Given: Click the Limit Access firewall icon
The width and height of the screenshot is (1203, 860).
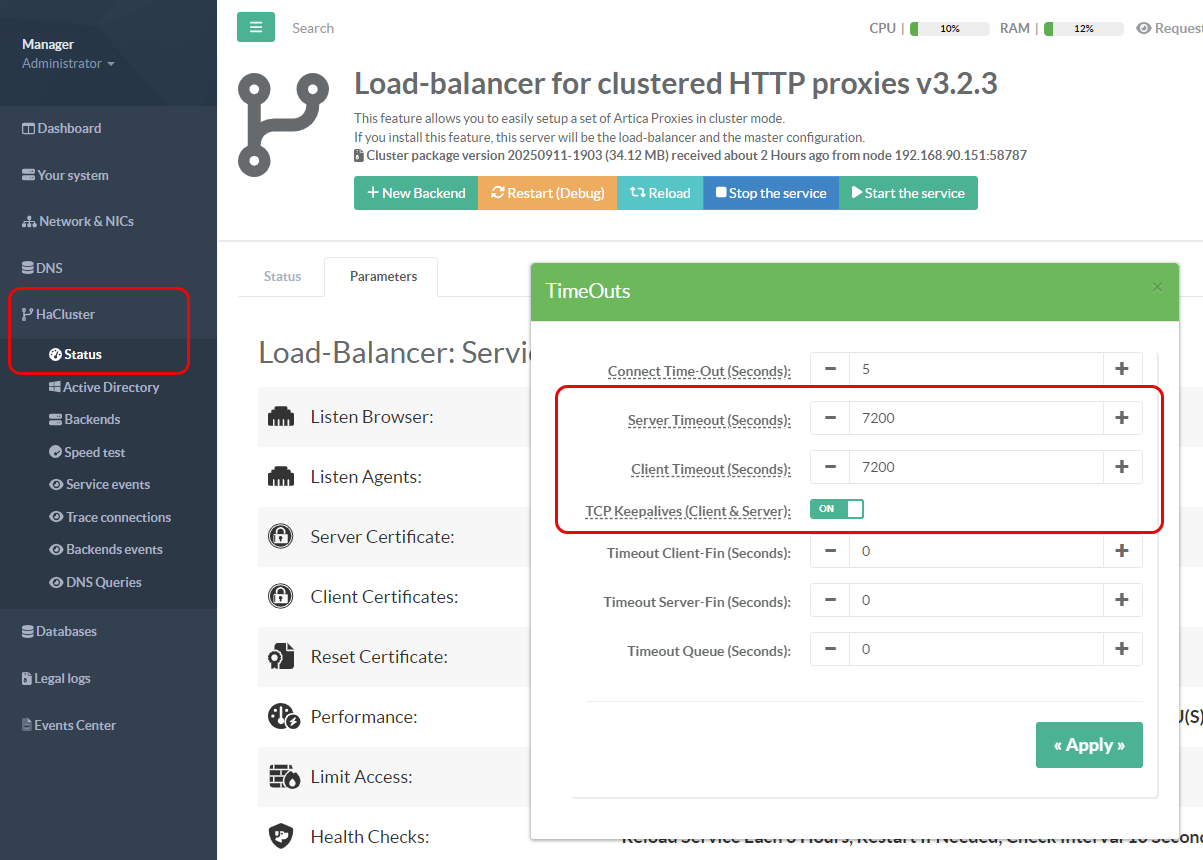Looking at the screenshot, I should pyautogui.click(x=281, y=777).
